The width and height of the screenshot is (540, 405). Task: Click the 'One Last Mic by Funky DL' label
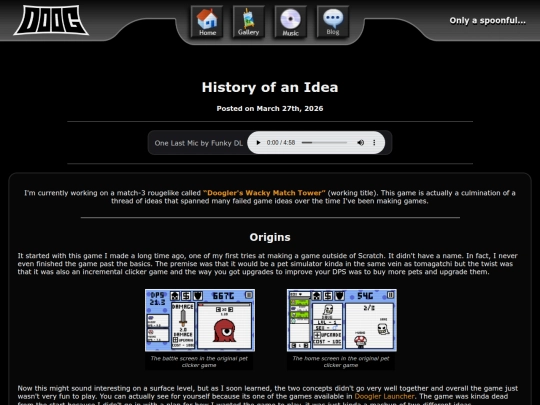point(199,143)
